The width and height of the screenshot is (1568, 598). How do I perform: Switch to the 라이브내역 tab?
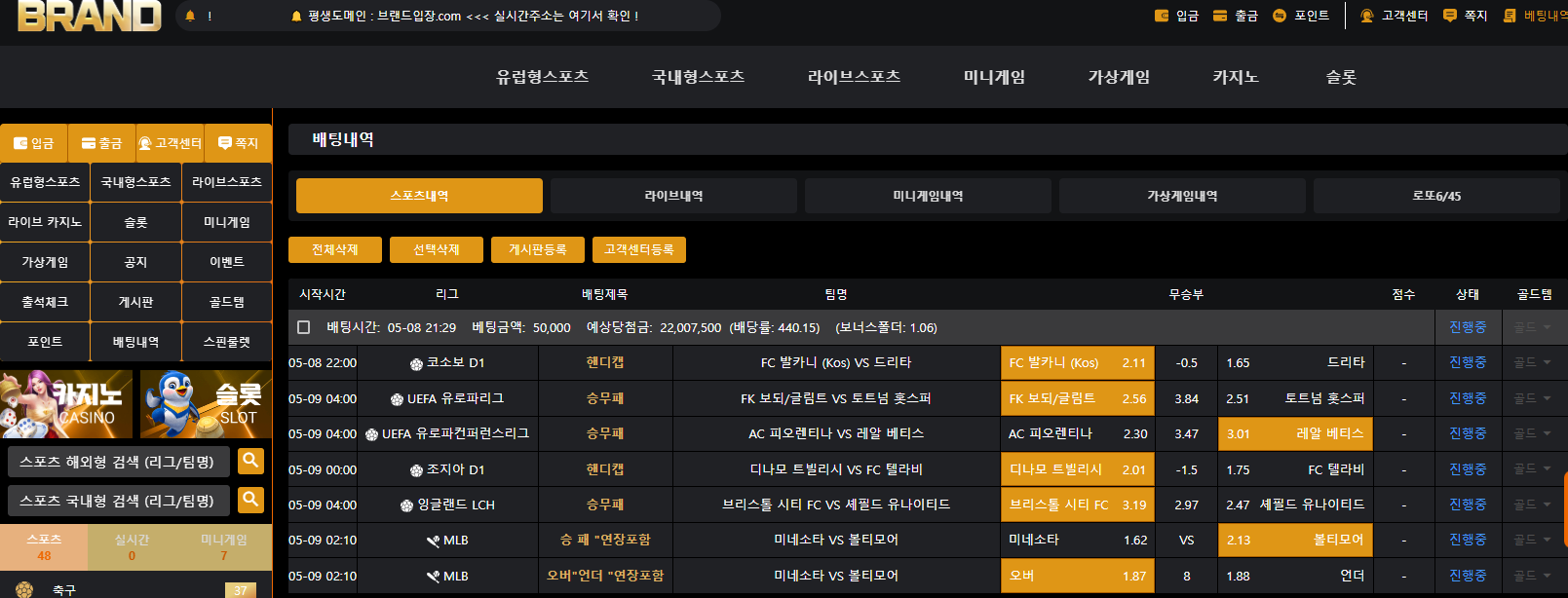pos(673,196)
